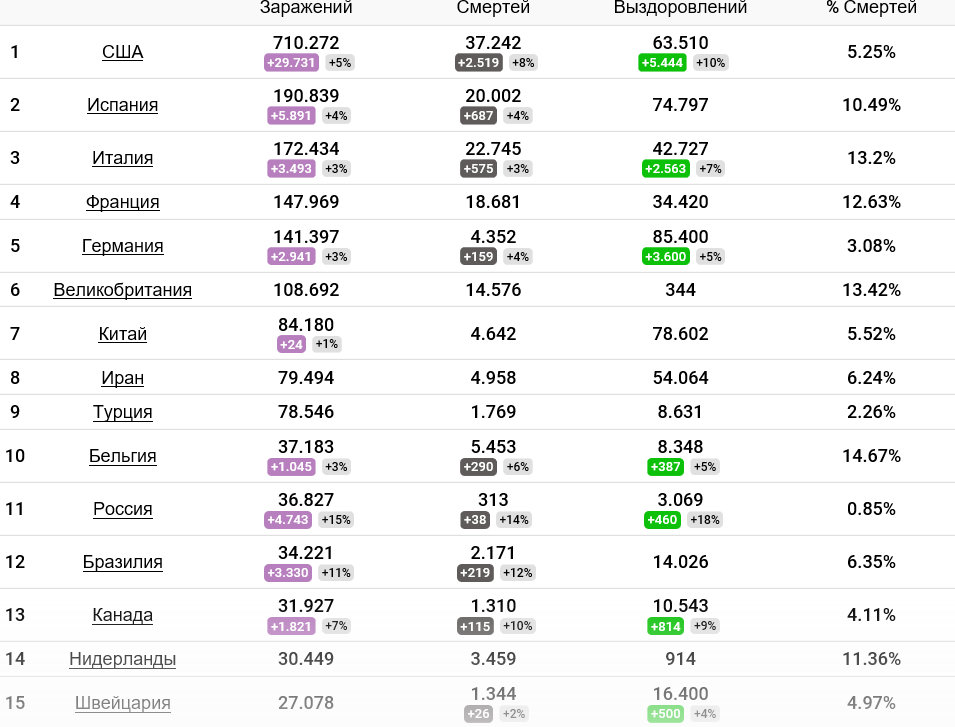Open the Великобритания link
Screen dimensions: 955x727
point(122,290)
